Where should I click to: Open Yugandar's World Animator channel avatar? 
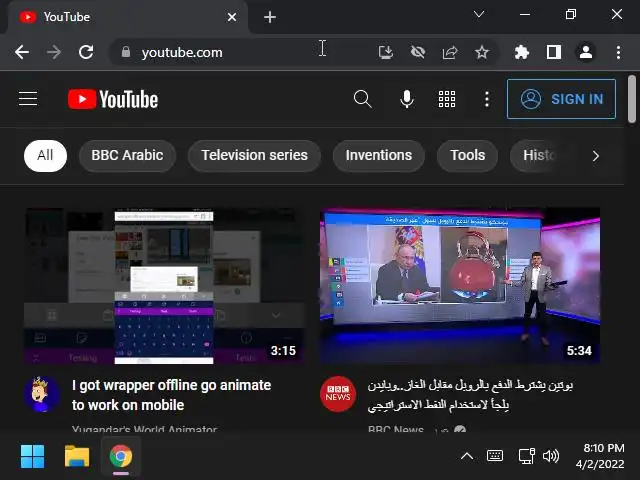click(x=42, y=394)
